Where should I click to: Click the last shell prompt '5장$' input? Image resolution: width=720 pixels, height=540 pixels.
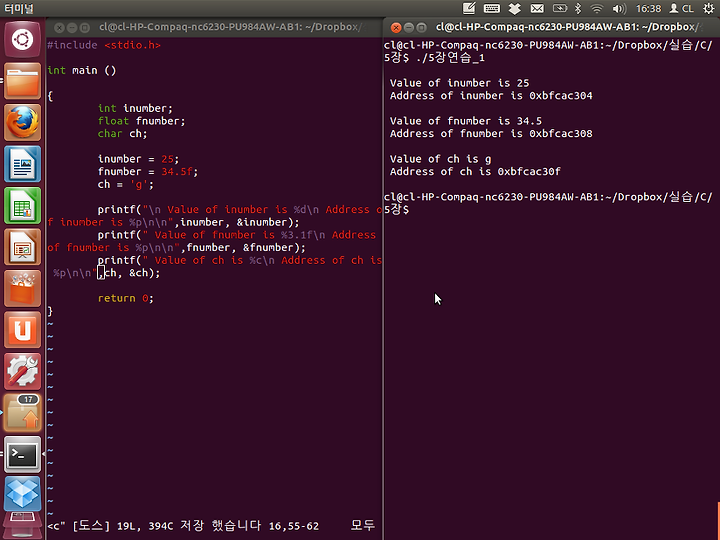click(x=396, y=210)
